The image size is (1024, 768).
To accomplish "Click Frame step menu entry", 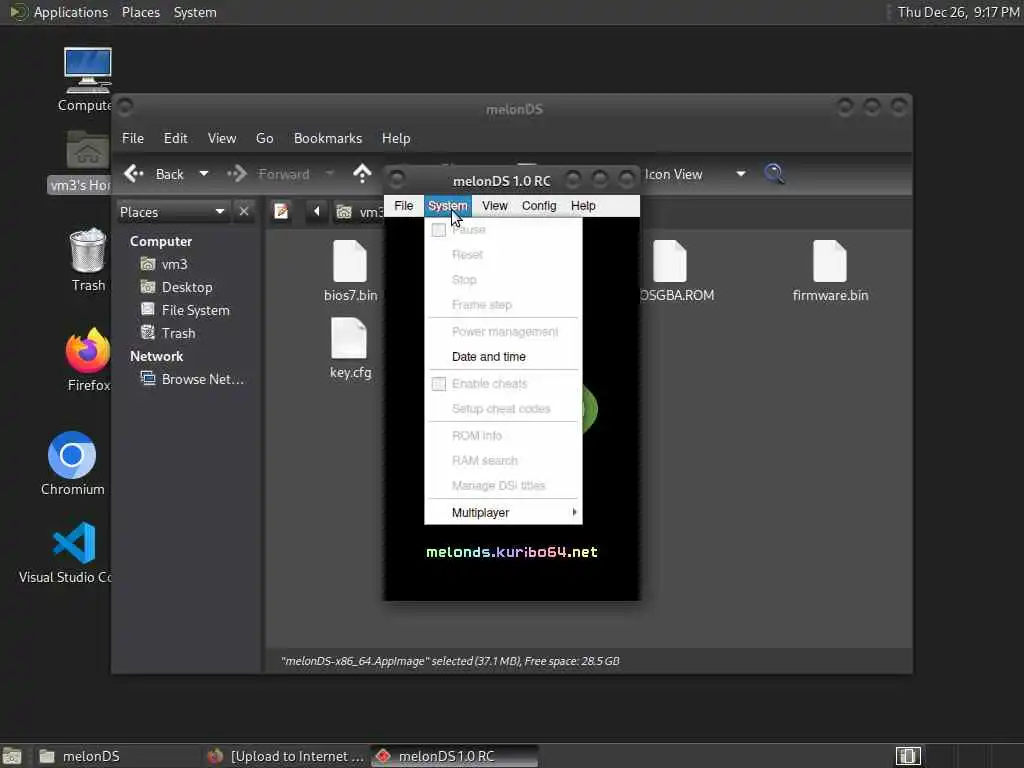I will coord(504,305).
